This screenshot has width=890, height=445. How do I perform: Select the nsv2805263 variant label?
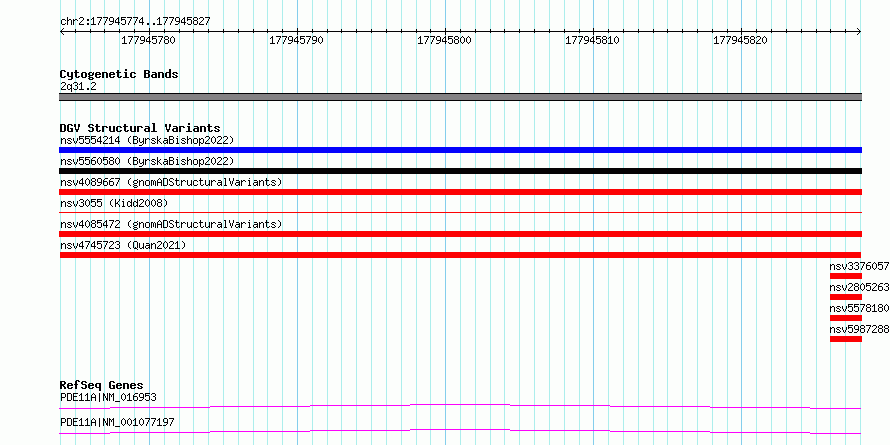click(x=859, y=287)
